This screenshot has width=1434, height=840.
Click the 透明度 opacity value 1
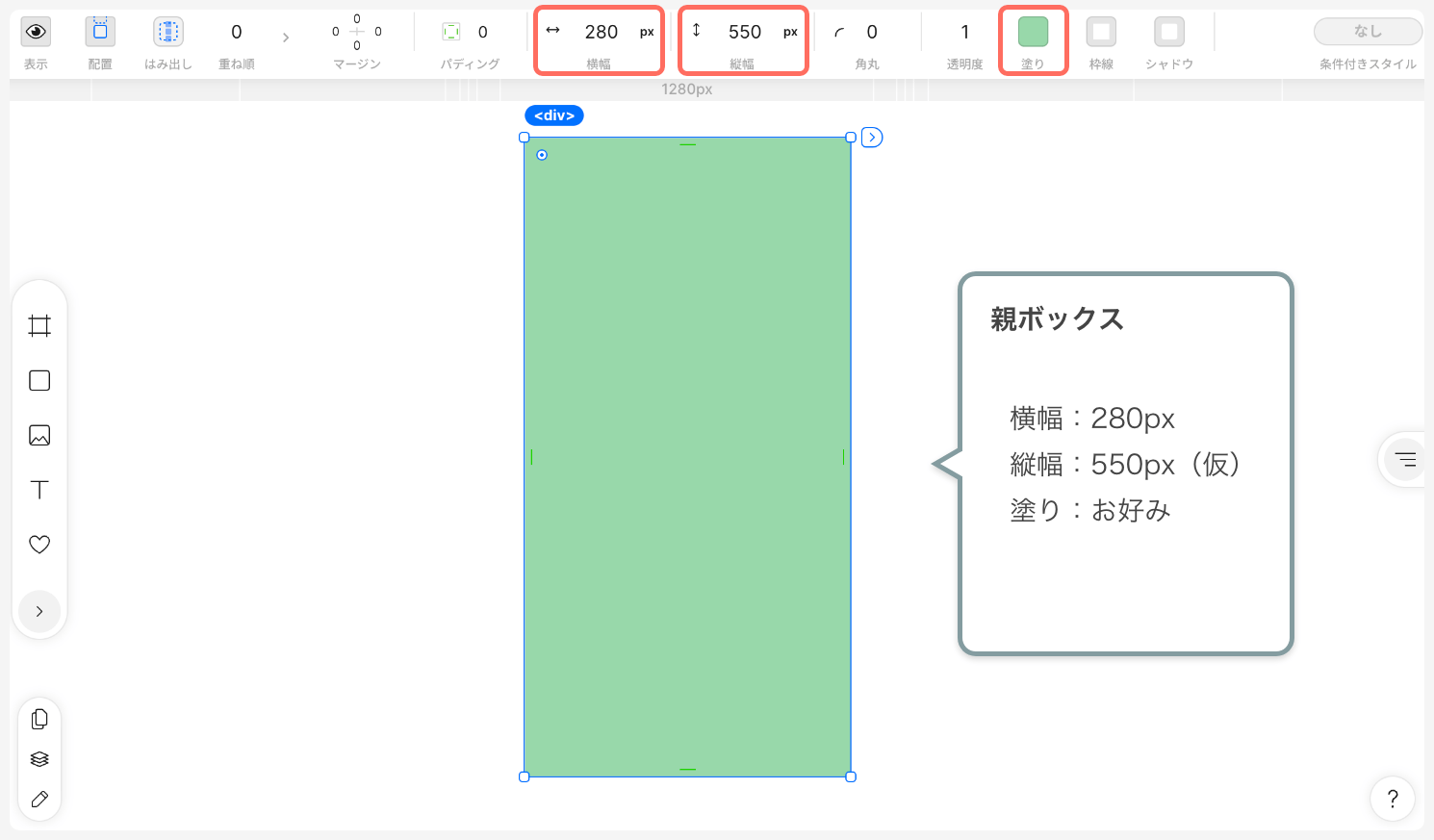coord(965,32)
